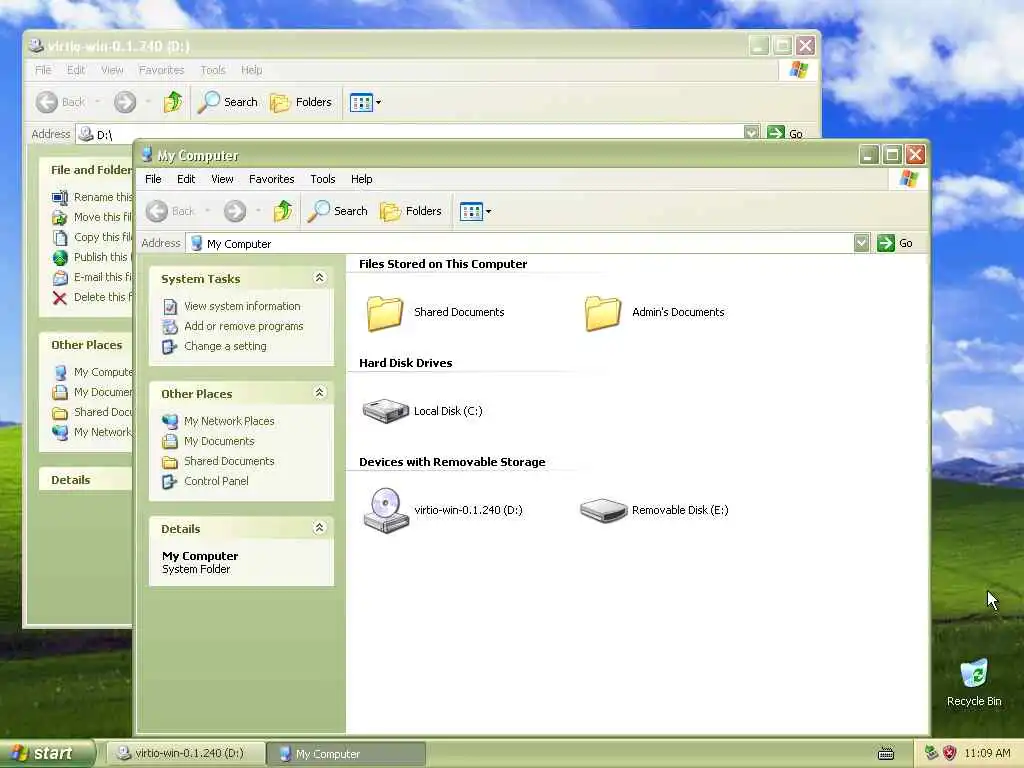
Task: Open the Recycle Bin desktop icon
Action: (974, 682)
